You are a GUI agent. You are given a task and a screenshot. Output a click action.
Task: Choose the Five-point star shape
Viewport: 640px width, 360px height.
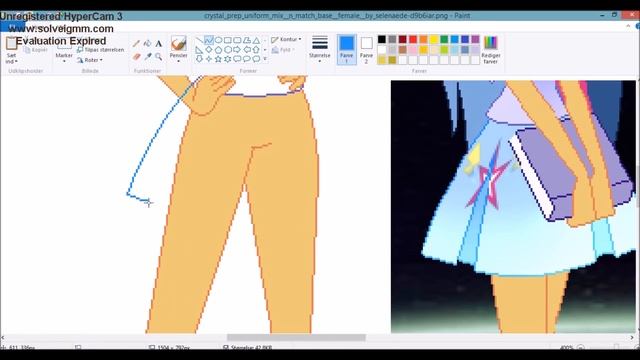point(218,59)
